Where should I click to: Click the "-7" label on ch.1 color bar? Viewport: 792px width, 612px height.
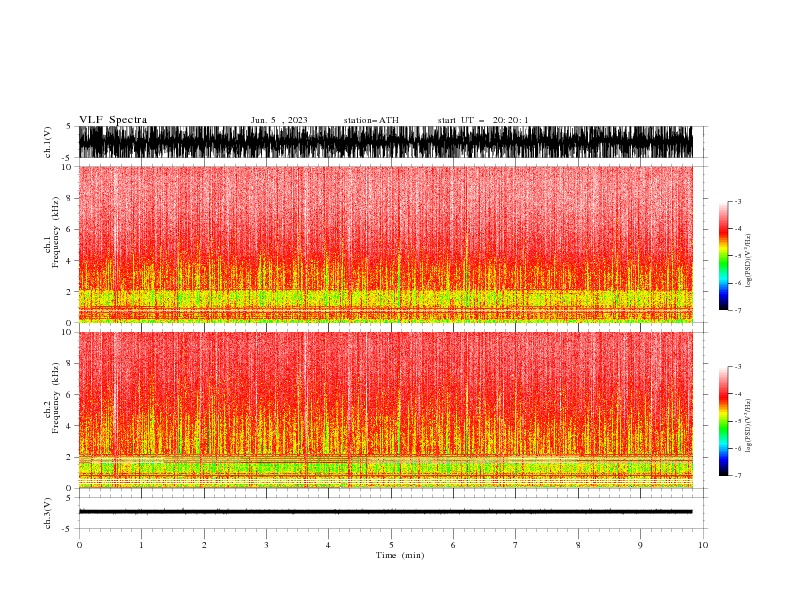click(x=737, y=310)
